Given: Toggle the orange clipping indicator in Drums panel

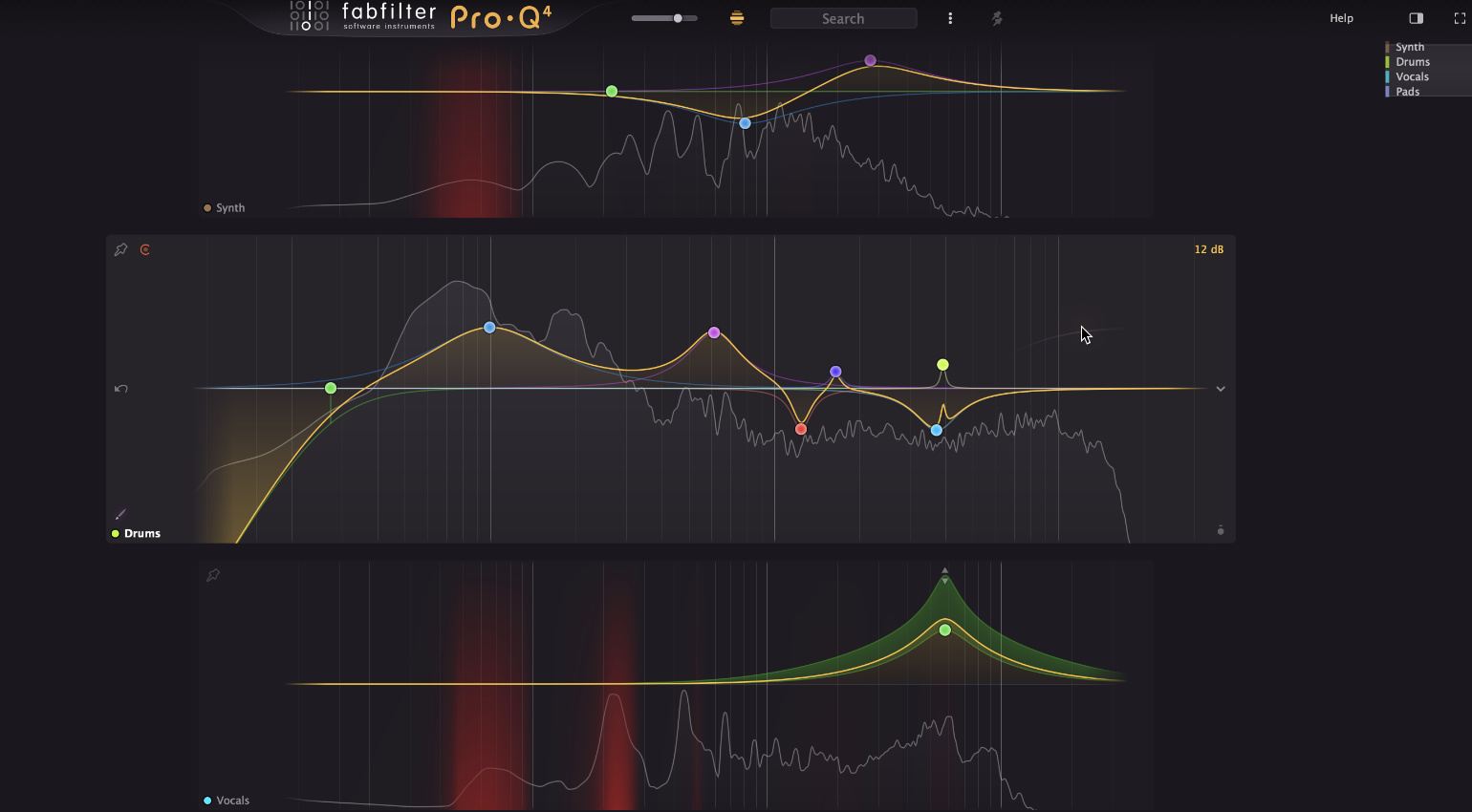Looking at the screenshot, I should pyautogui.click(x=145, y=249).
